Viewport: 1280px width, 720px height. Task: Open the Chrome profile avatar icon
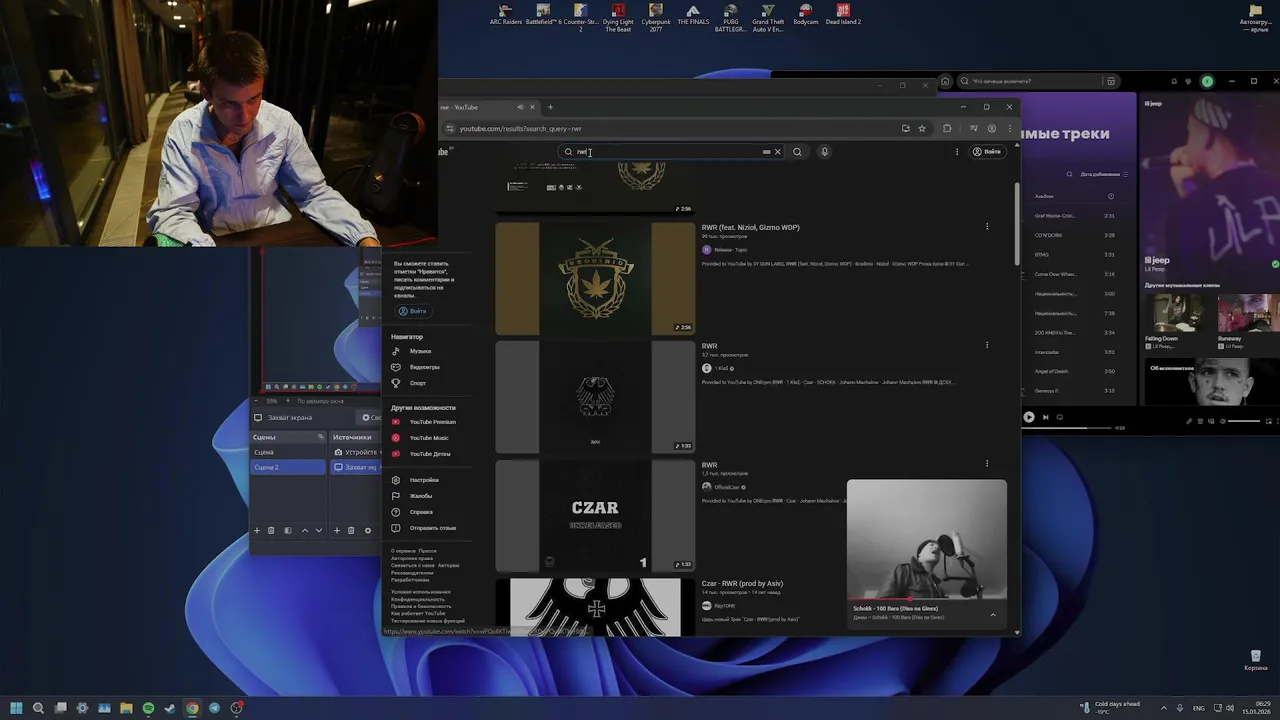[x=992, y=128]
